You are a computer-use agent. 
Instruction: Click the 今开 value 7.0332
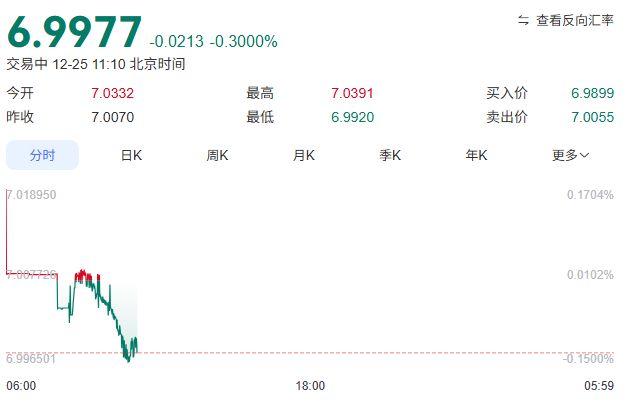(x=113, y=93)
